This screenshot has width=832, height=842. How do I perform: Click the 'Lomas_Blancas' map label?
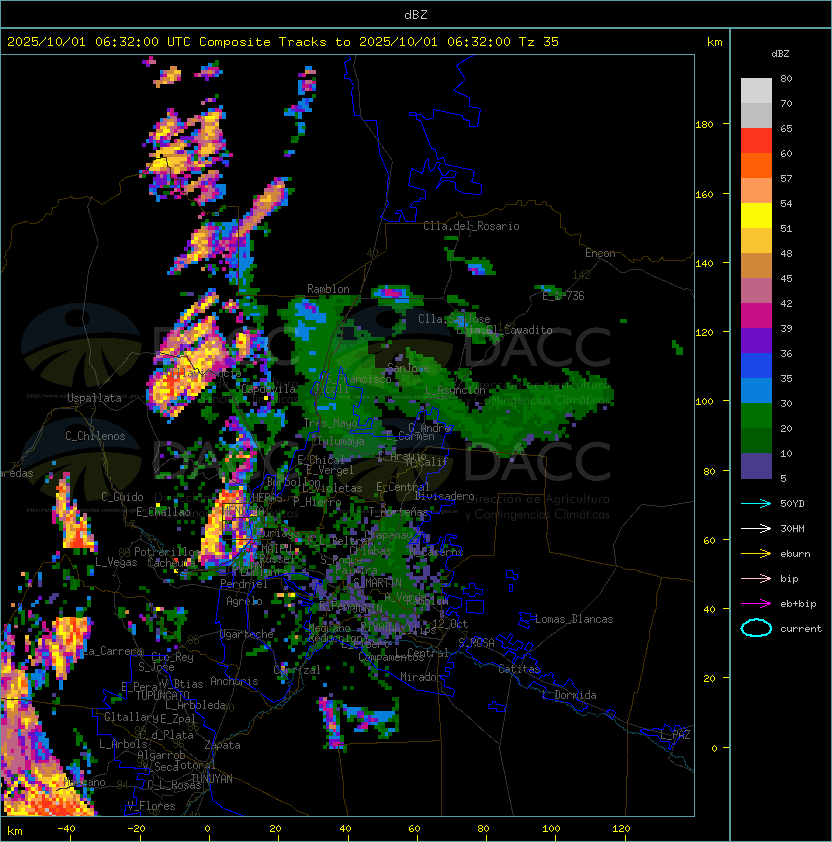click(x=574, y=619)
